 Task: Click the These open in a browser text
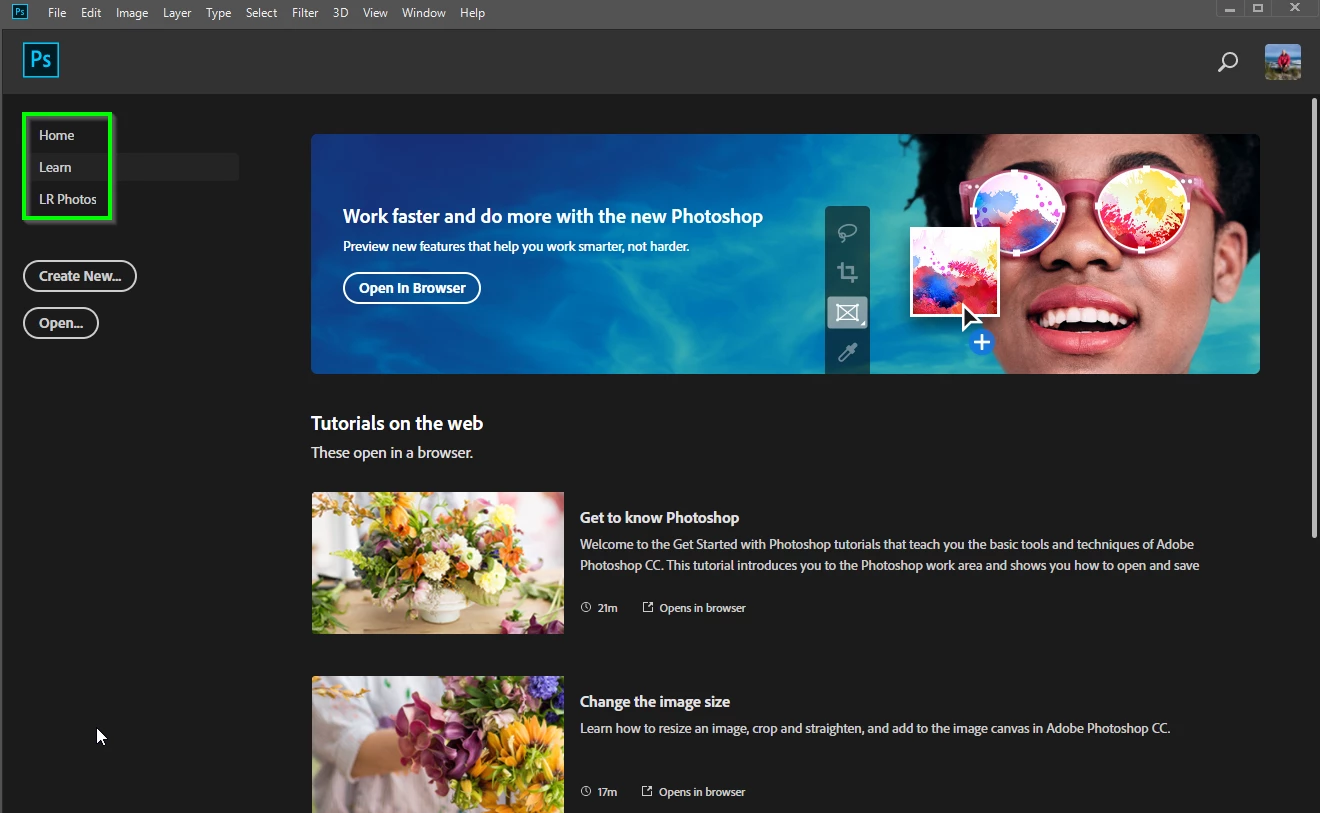click(392, 453)
